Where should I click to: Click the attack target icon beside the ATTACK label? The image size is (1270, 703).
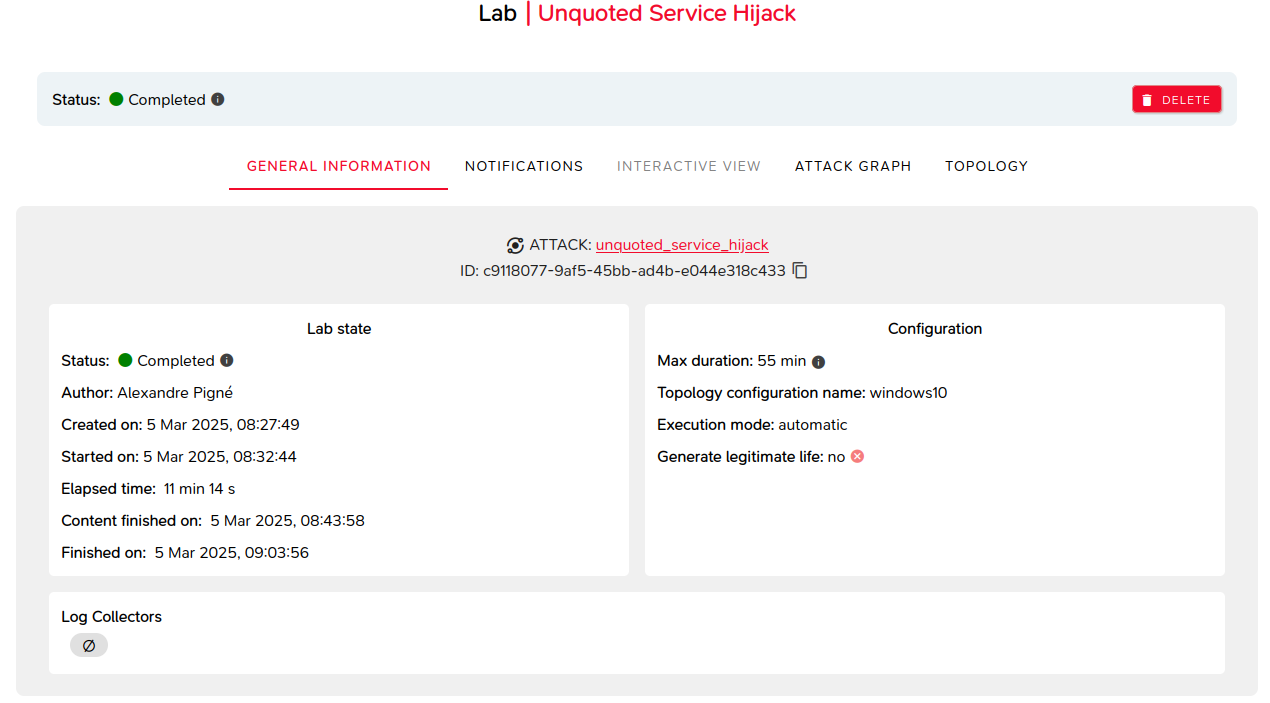coord(515,245)
